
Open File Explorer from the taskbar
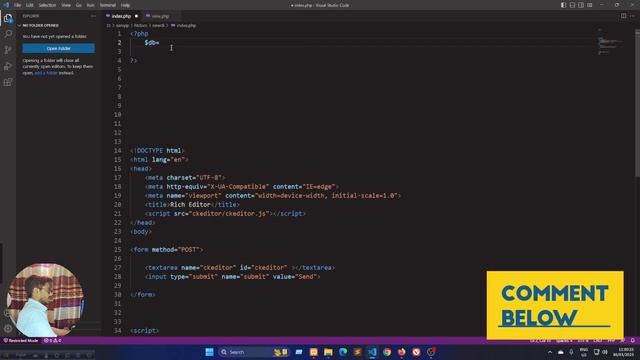(328, 352)
